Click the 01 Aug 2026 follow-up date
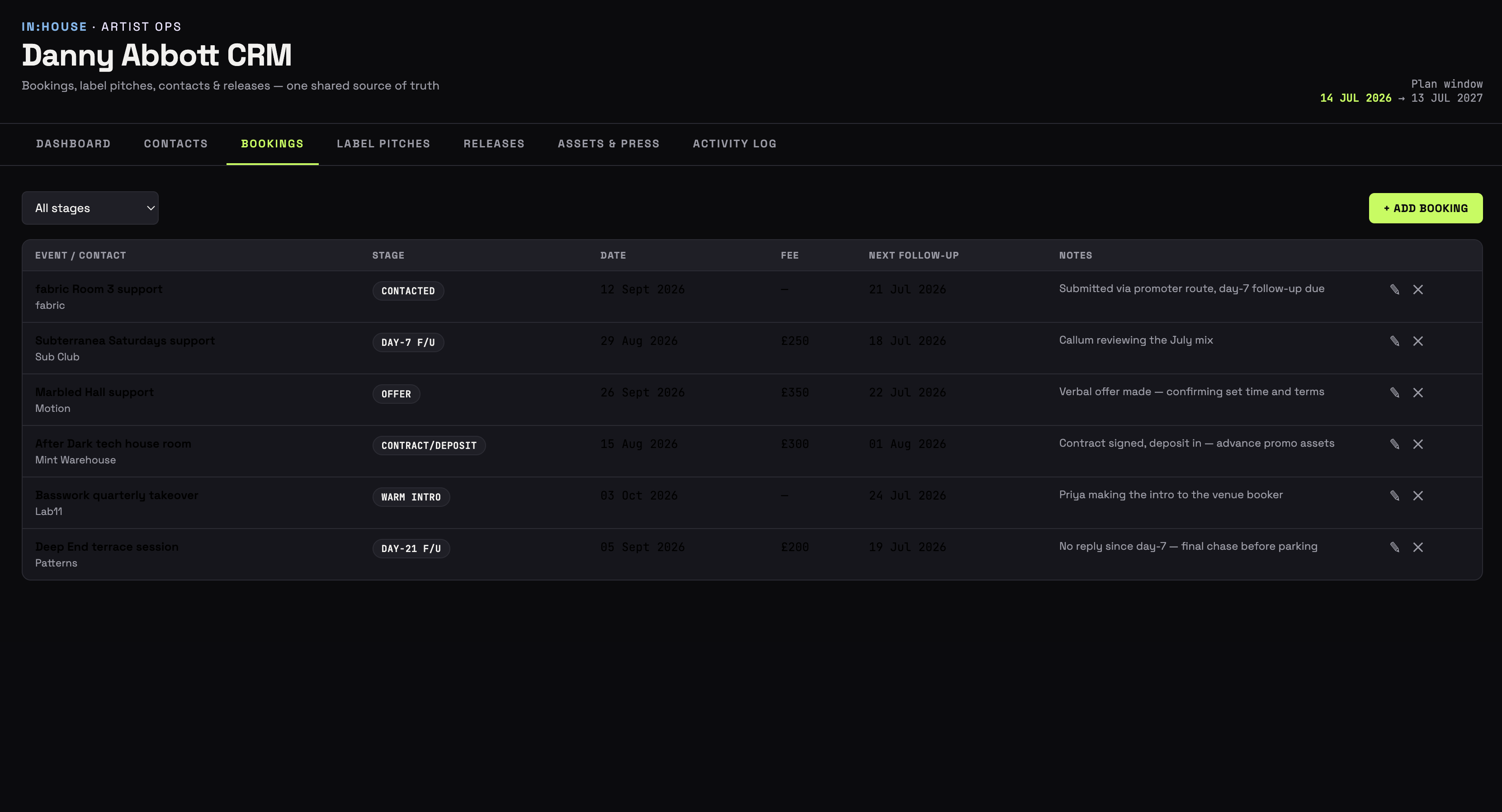The height and width of the screenshot is (812, 1502). tap(907, 444)
